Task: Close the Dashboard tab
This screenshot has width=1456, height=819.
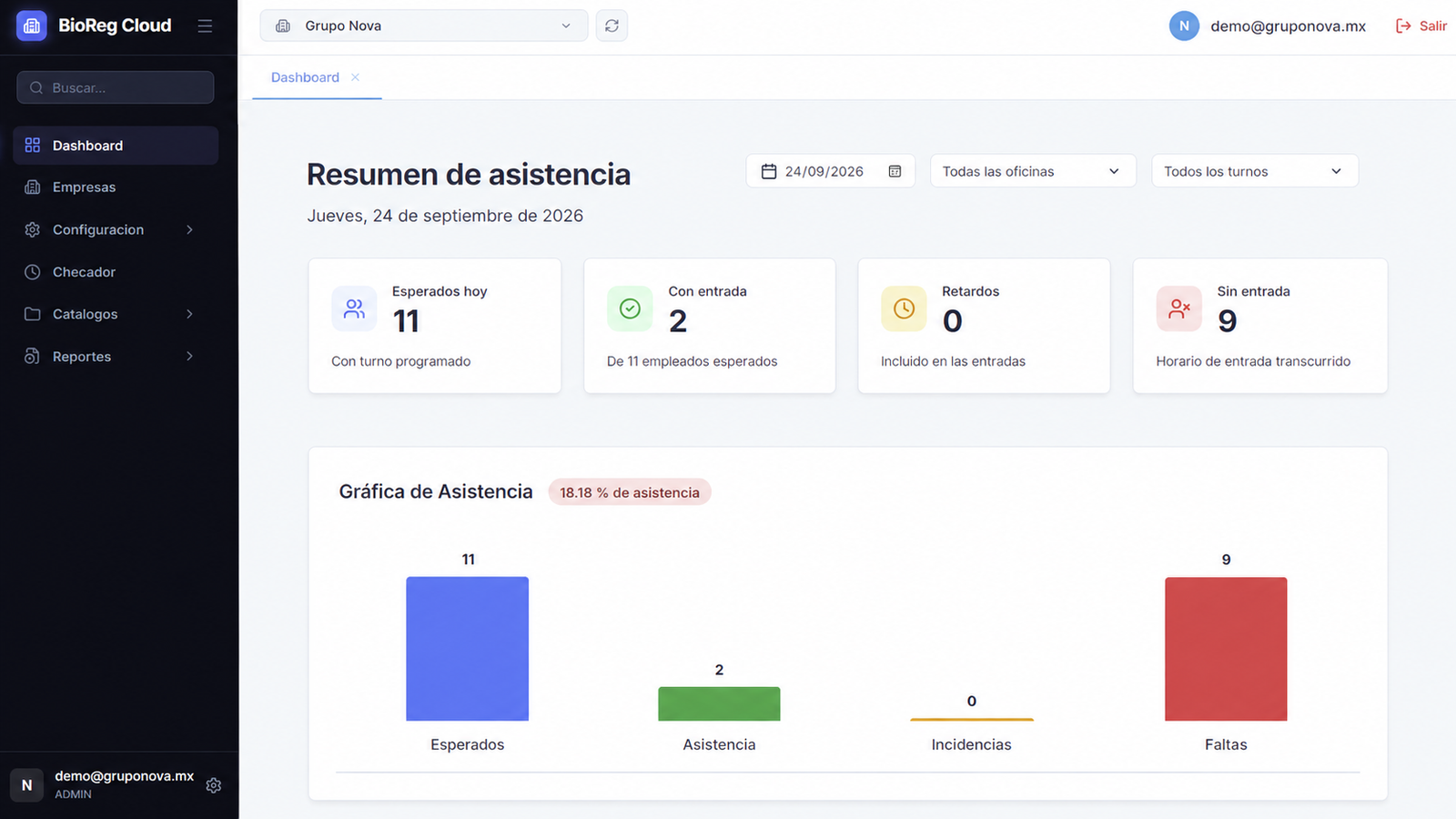Action: point(356,77)
